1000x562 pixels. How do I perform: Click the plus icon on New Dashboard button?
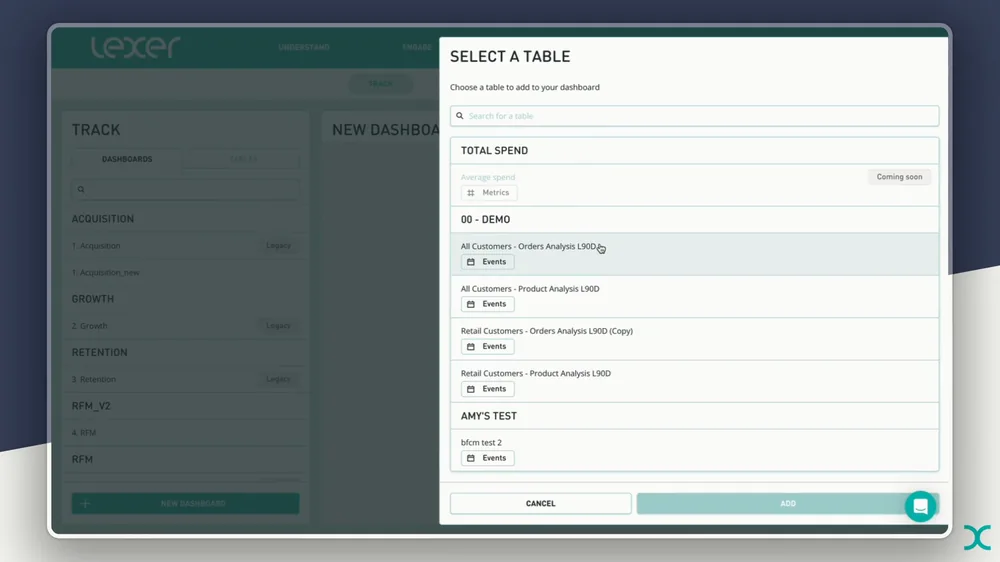85,503
